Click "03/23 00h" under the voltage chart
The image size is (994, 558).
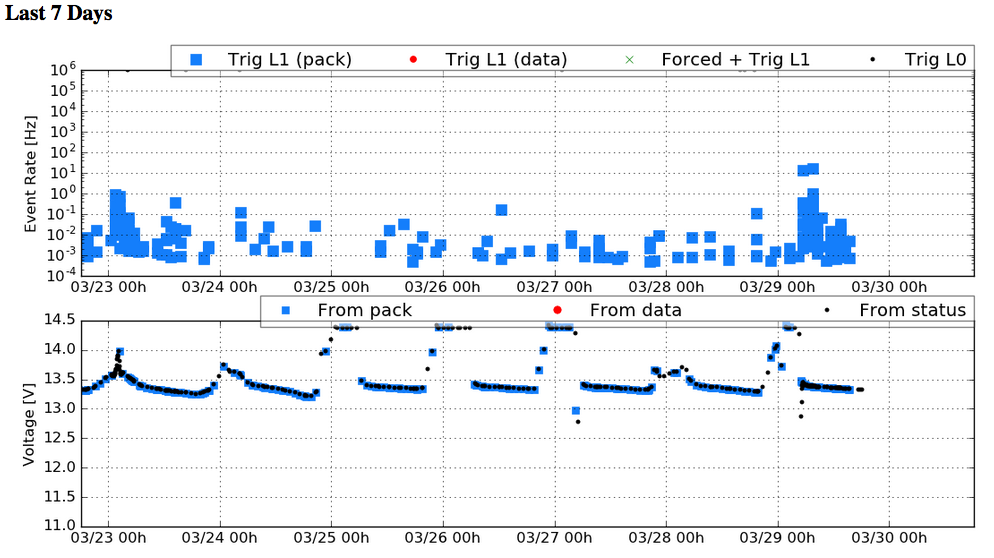click(x=108, y=538)
